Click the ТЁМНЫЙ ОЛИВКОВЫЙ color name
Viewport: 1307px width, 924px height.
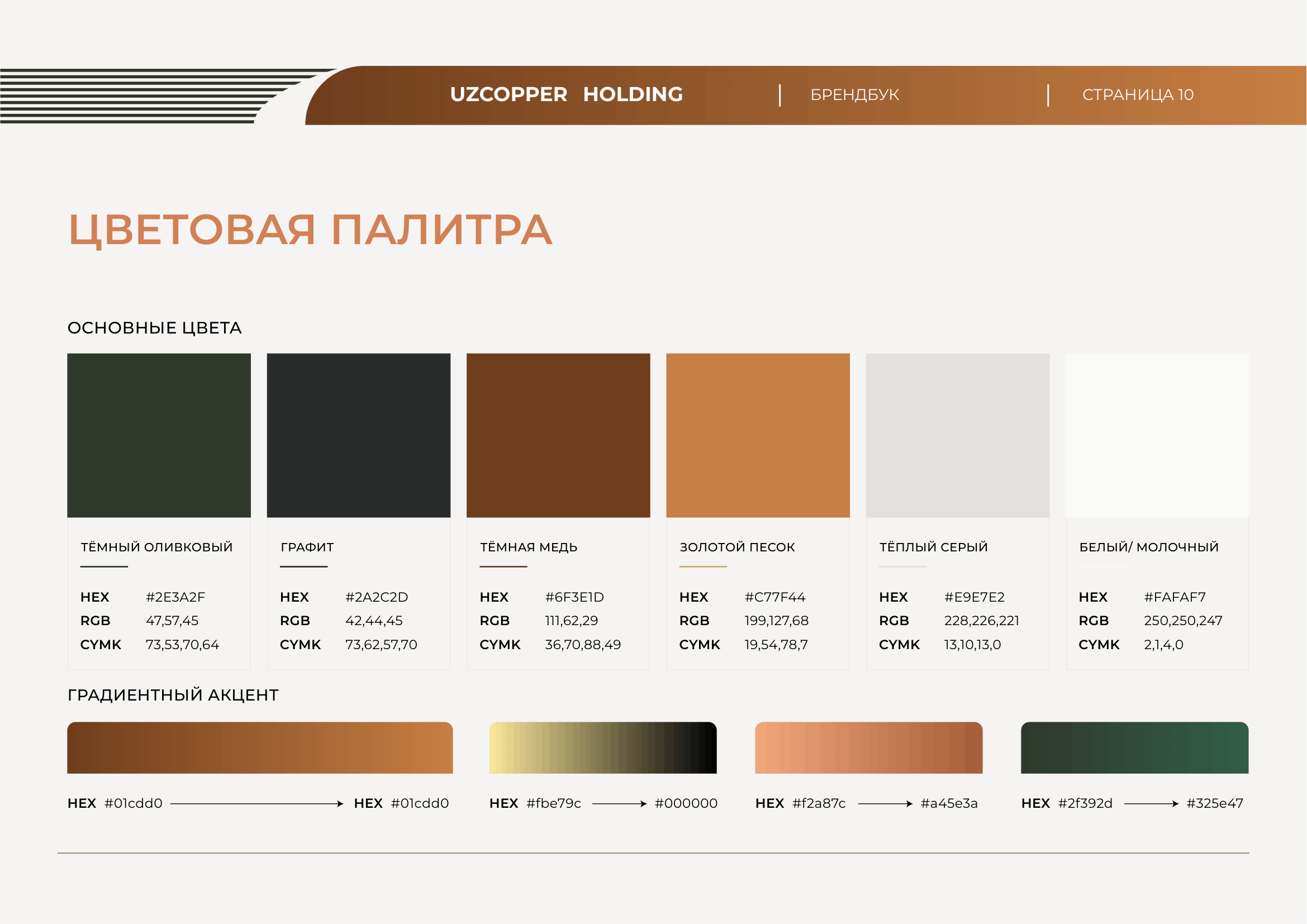pos(156,547)
